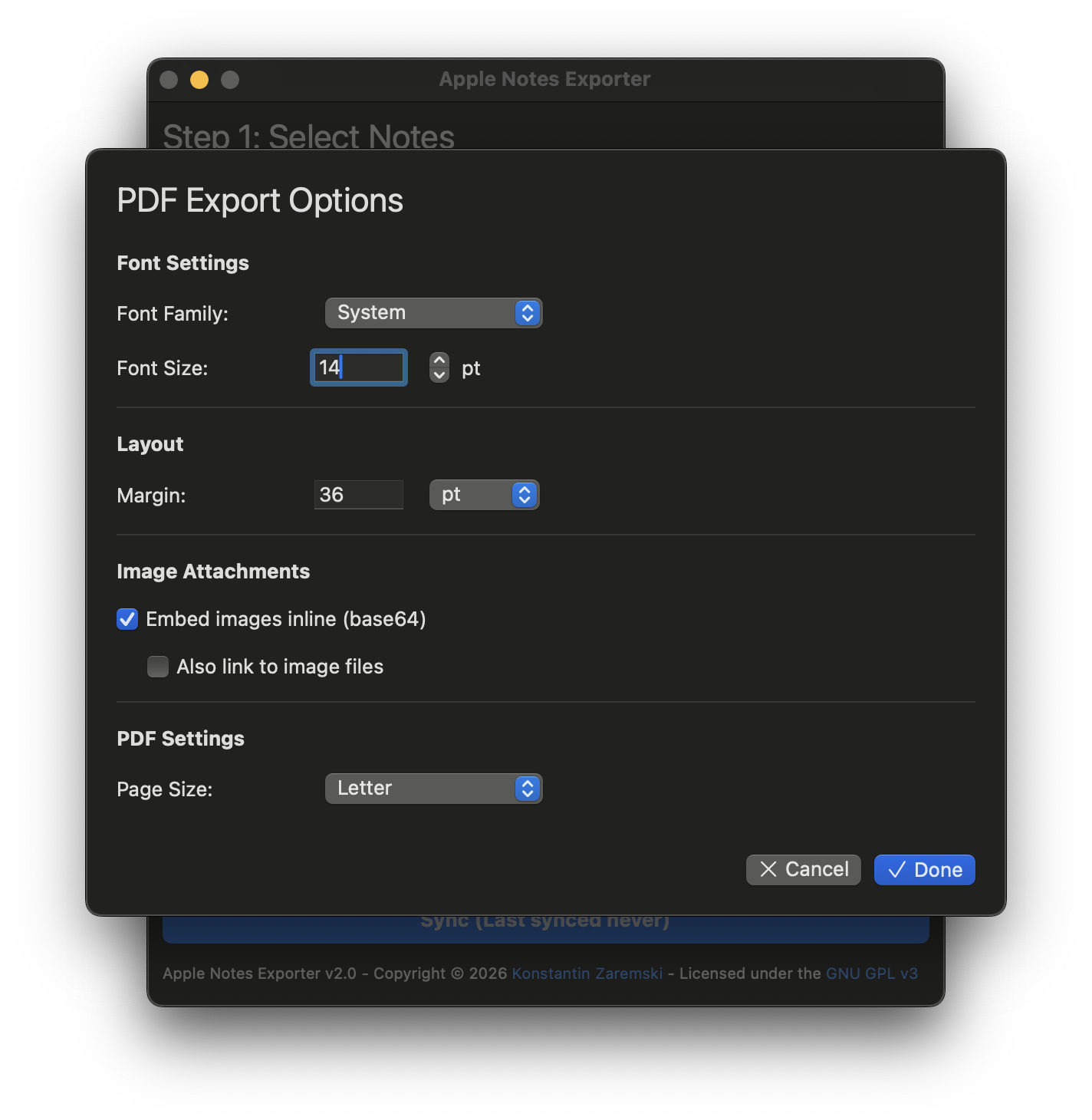Image resolution: width=1092 pixels, height=1120 pixels.
Task: Click the Page Size: label
Action: (165, 789)
